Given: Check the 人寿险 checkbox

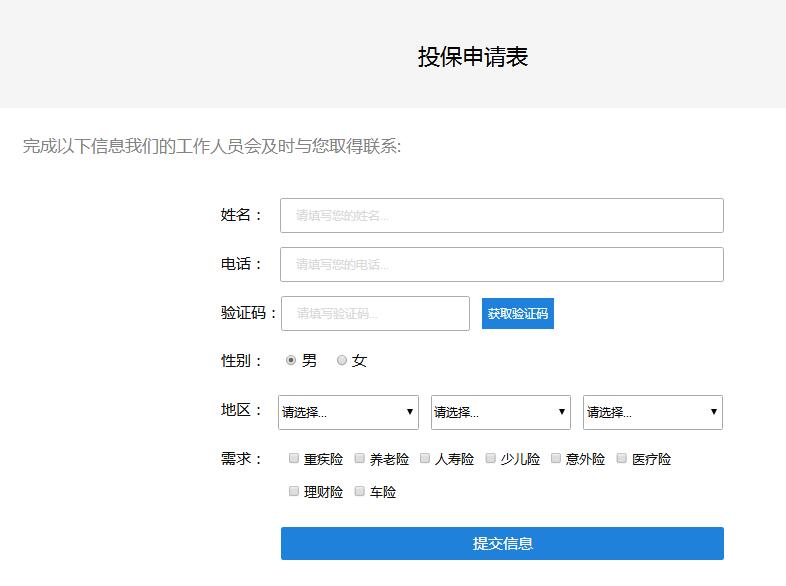Looking at the screenshot, I should coord(425,458).
